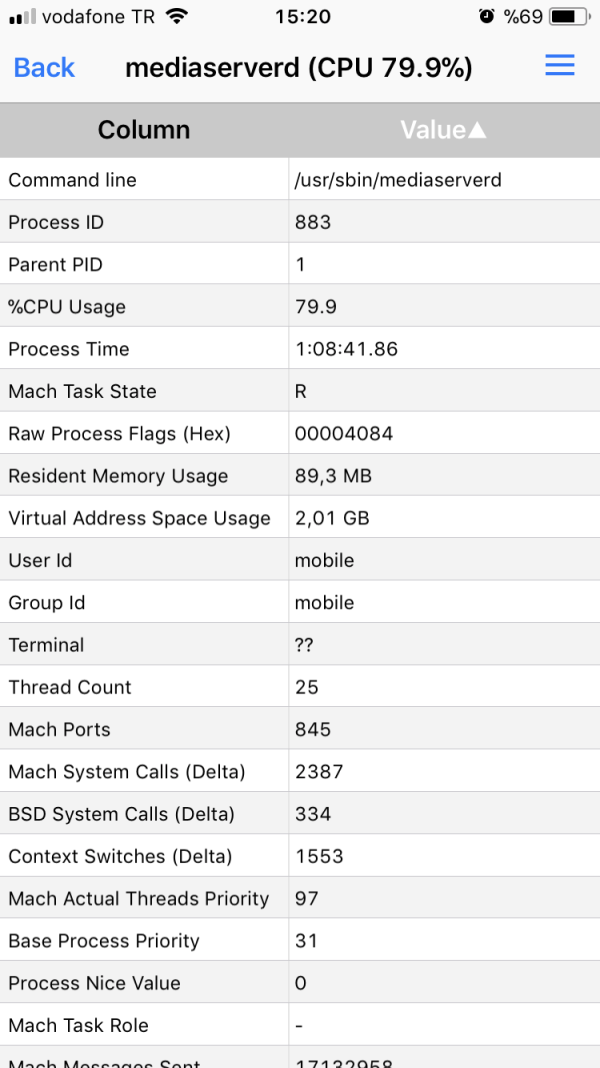Image resolution: width=600 pixels, height=1068 pixels.
Task: Sort by the Value header
Action: 433,130
